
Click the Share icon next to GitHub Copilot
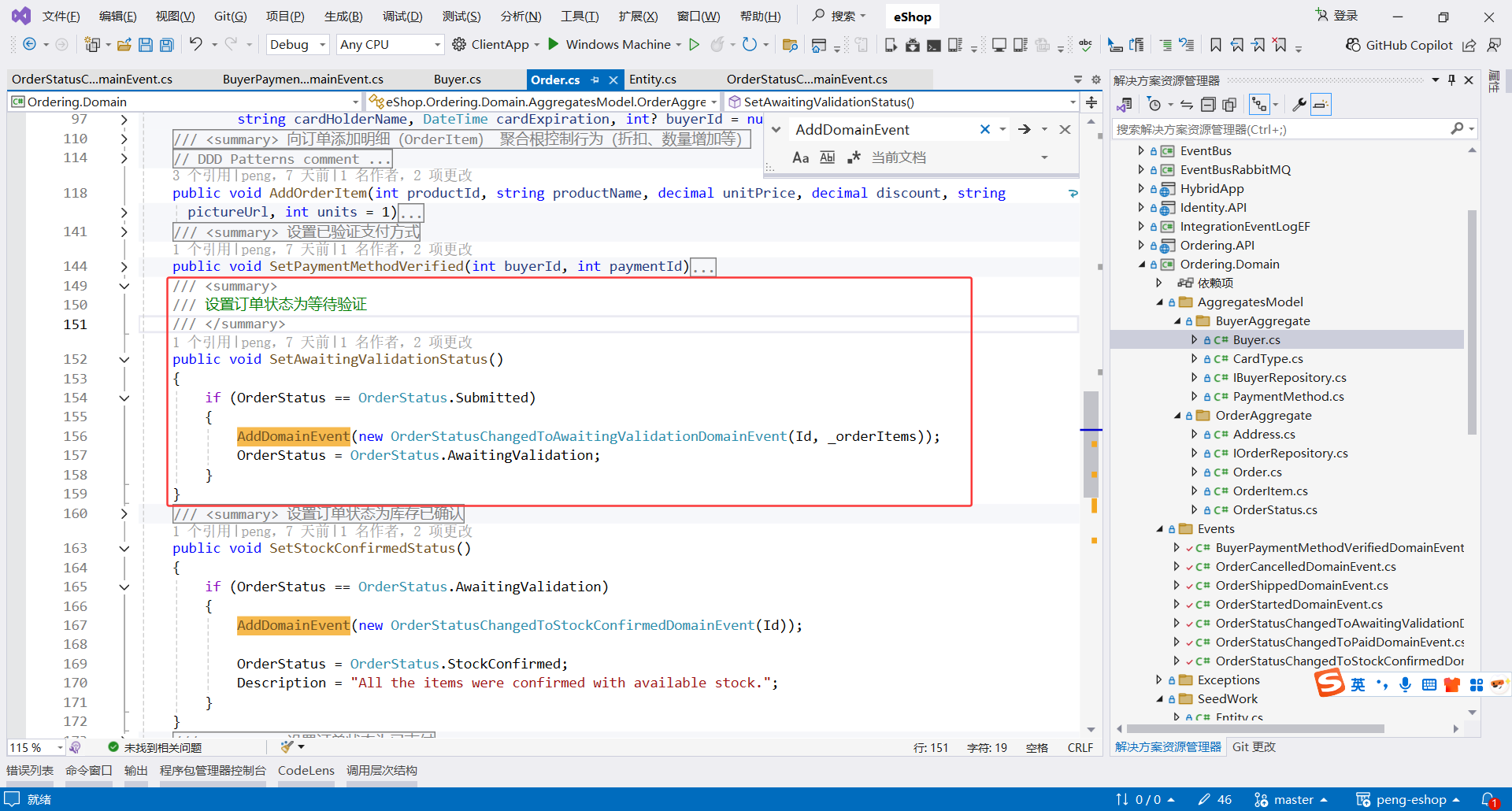pos(1469,45)
